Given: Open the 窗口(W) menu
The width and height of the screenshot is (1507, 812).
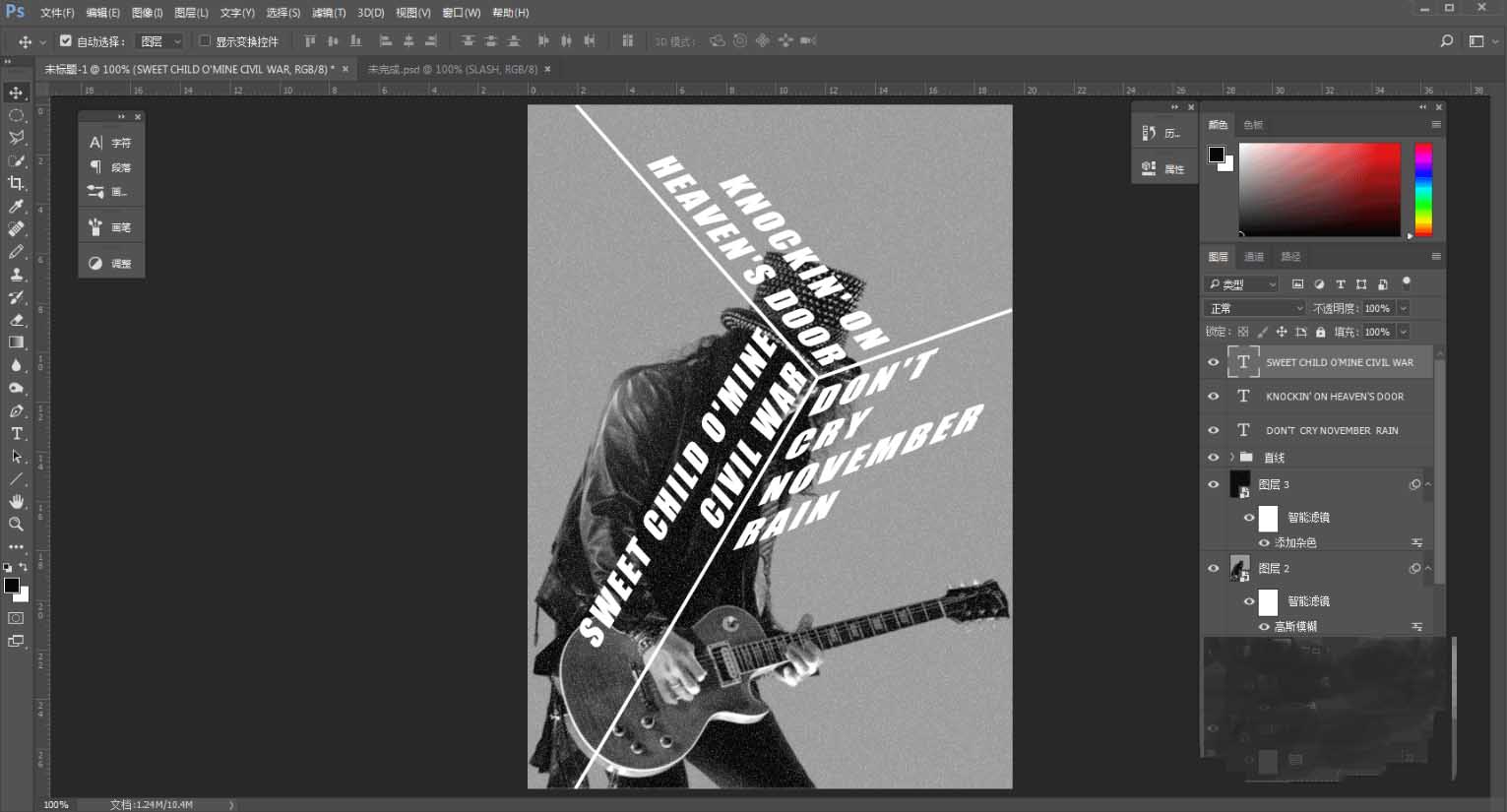Looking at the screenshot, I should coord(462,13).
